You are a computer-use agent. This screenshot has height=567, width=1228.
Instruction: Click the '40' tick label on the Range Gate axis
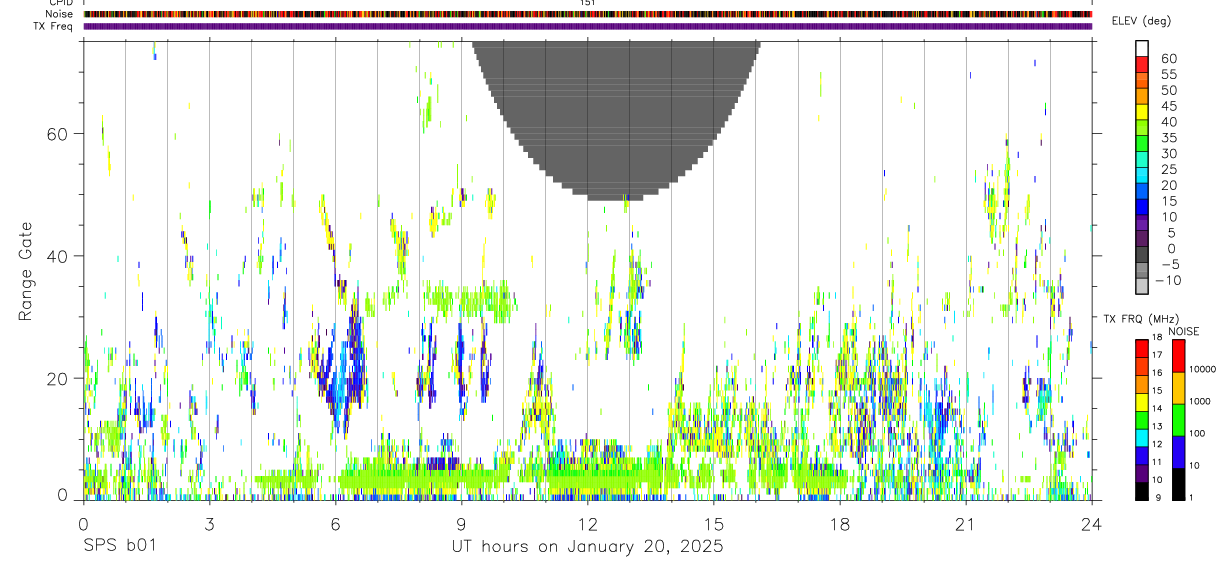58,255
